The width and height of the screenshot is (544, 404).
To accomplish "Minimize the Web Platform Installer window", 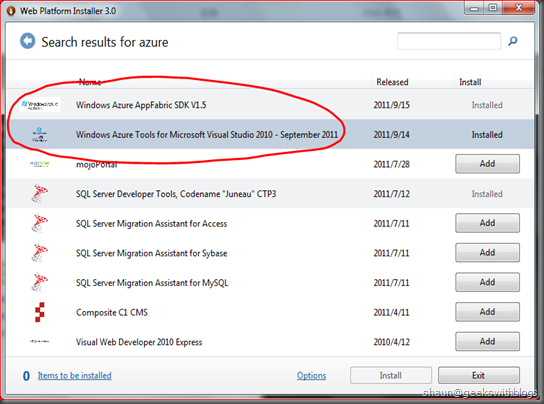I will click(x=474, y=8).
